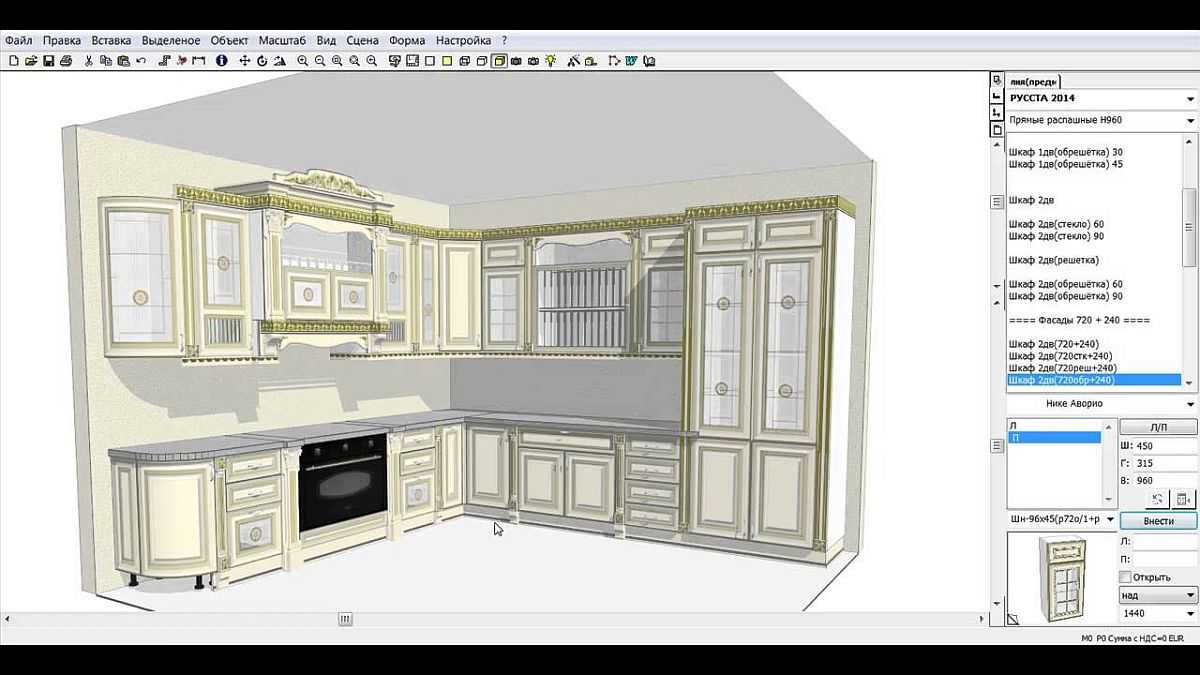Select option Л in the side list
Image resolution: width=1200 pixels, height=675 pixels.
point(1054,426)
